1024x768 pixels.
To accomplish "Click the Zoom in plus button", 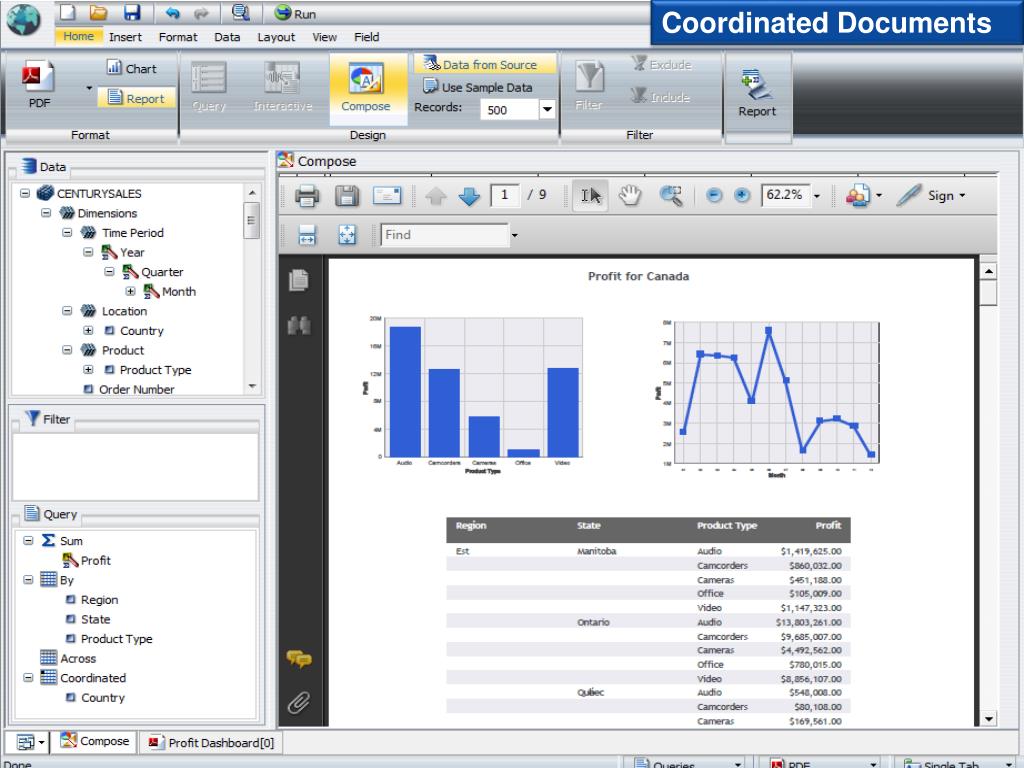I will click(742, 196).
